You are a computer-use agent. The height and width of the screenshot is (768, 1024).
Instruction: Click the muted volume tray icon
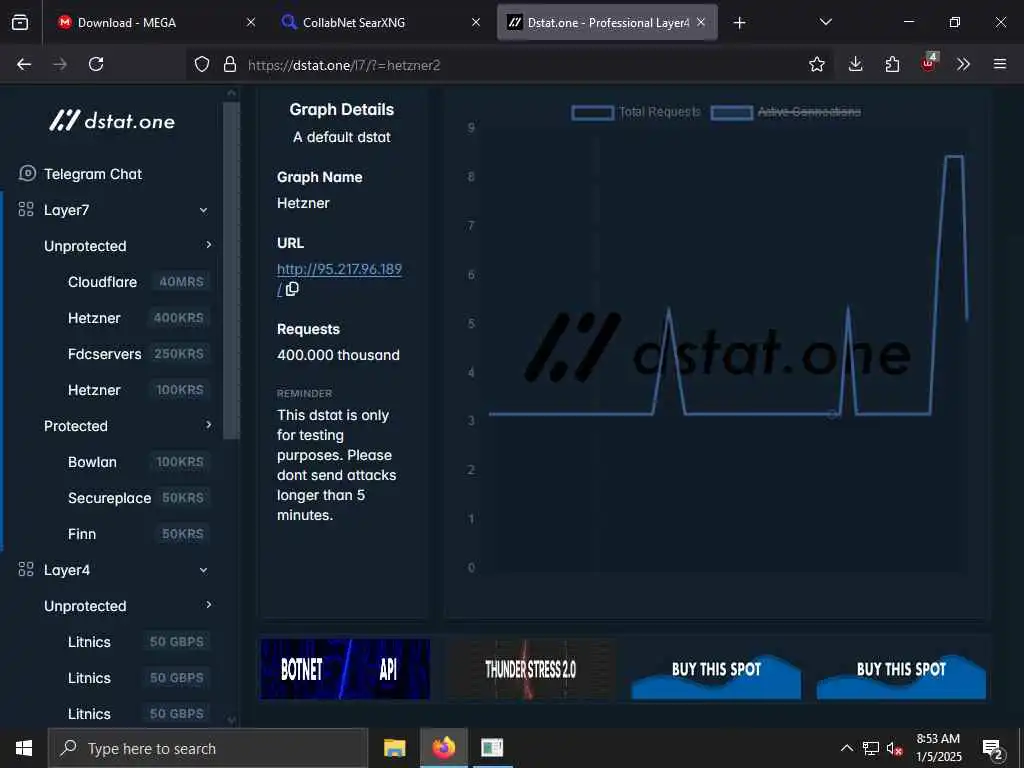[895, 749]
